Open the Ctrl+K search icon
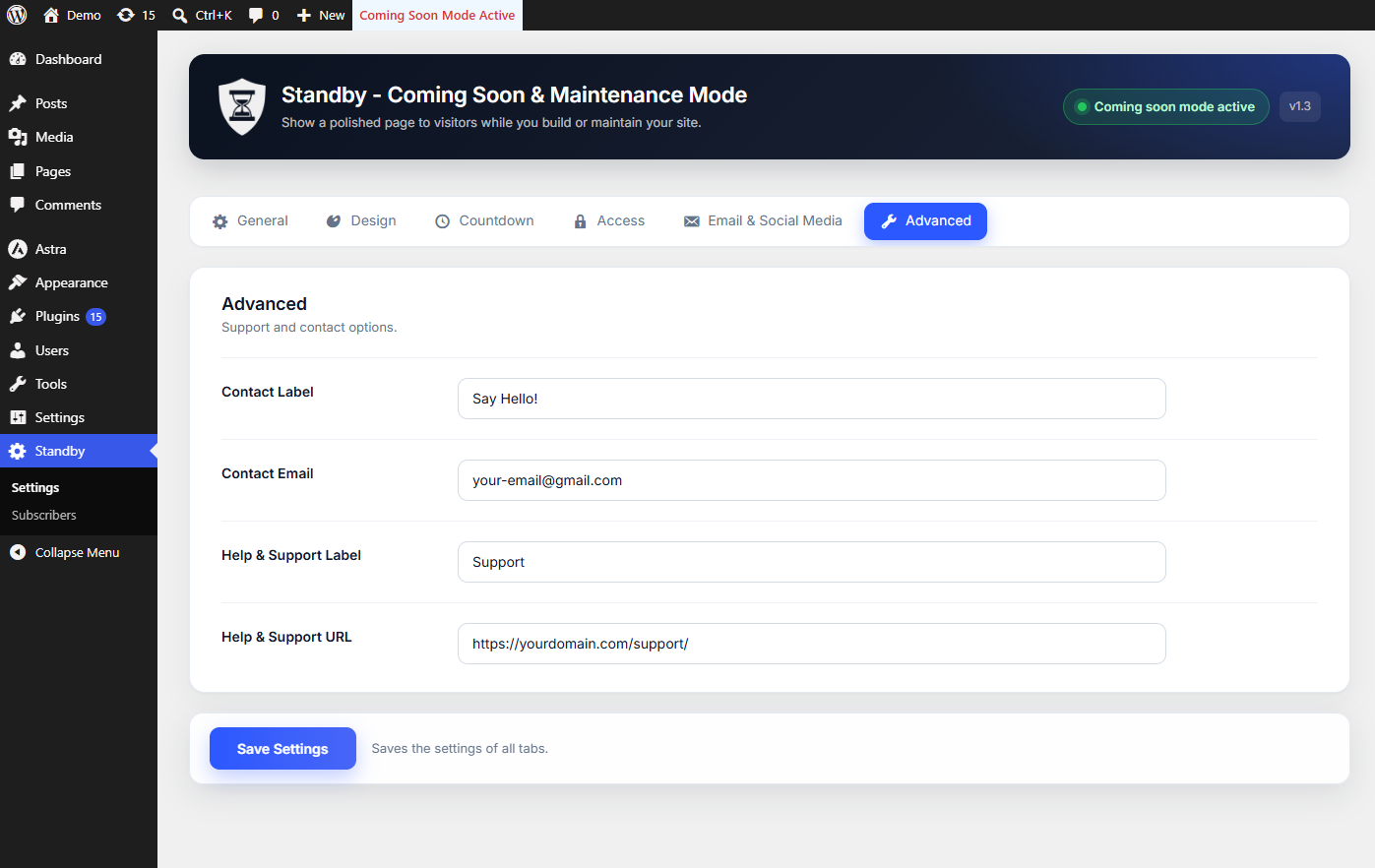1375x868 pixels. click(179, 15)
